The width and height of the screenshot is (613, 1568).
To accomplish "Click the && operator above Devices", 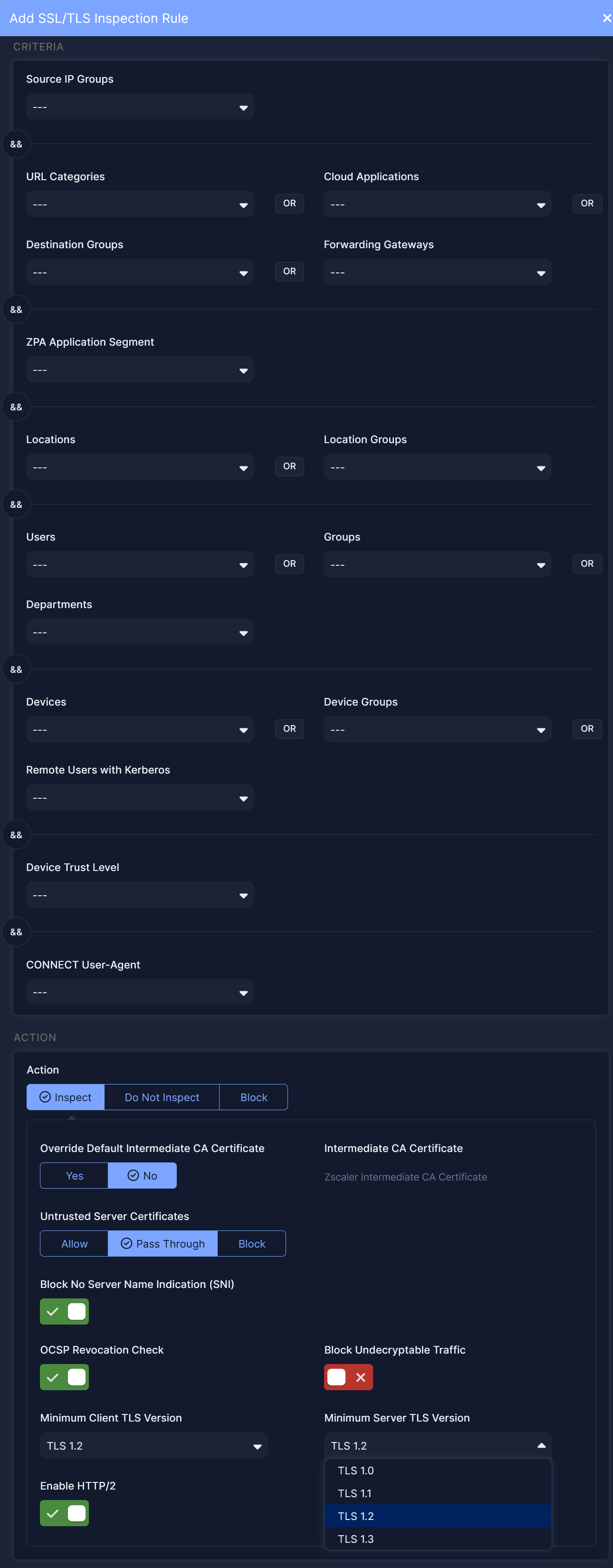I will [x=17, y=669].
